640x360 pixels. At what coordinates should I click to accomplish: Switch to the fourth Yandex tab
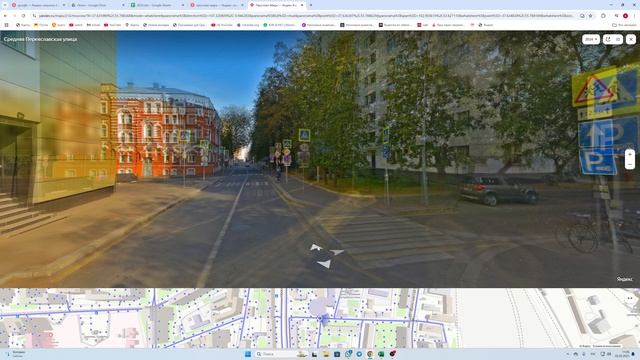click(216, 5)
